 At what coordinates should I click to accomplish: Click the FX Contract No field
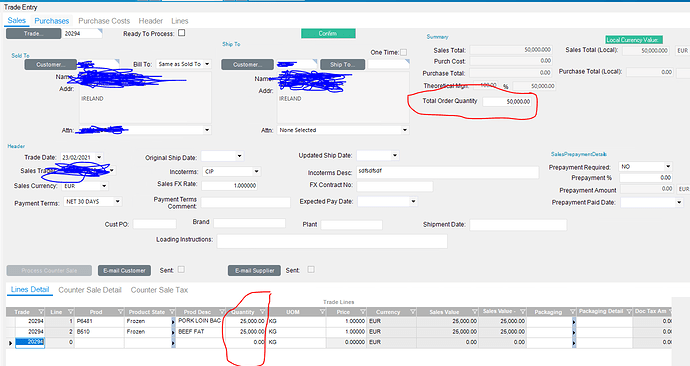pyautogui.click(x=395, y=186)
